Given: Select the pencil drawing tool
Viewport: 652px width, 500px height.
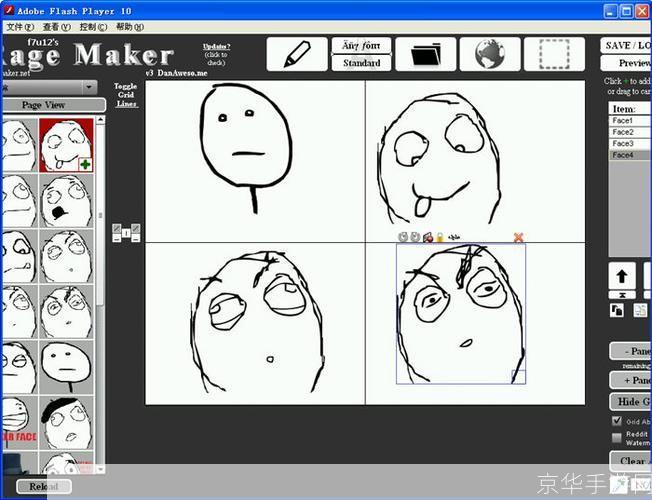Looking at the screenshot, I should coord(296,54).
